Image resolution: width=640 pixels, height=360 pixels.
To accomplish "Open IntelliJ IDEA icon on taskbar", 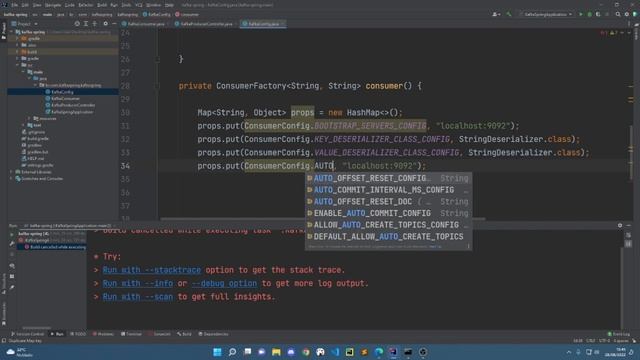I will pyautogui.click(x=393, y=352).
